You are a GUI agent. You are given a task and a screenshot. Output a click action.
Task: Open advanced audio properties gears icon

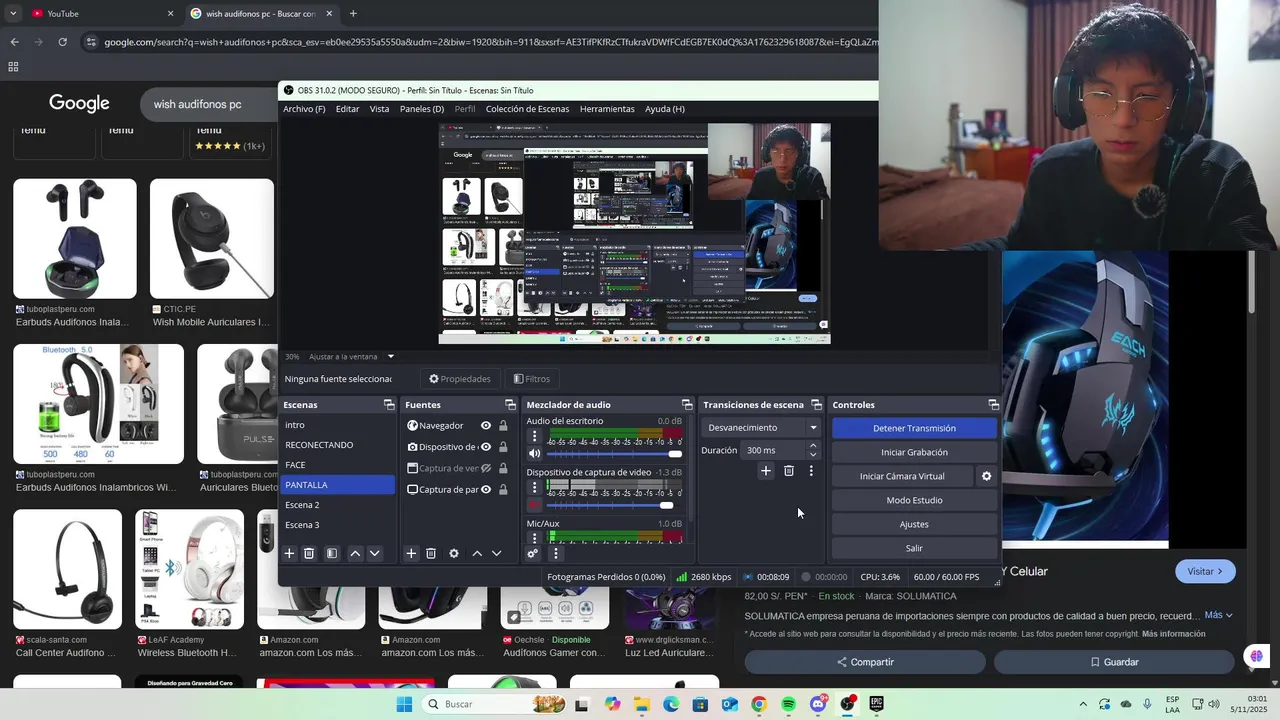point(533,553)
